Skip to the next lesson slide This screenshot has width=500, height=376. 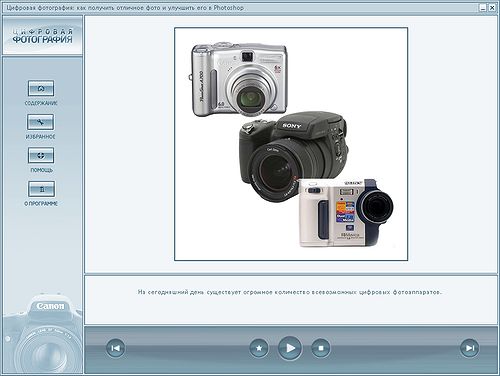tap(469, 348)
